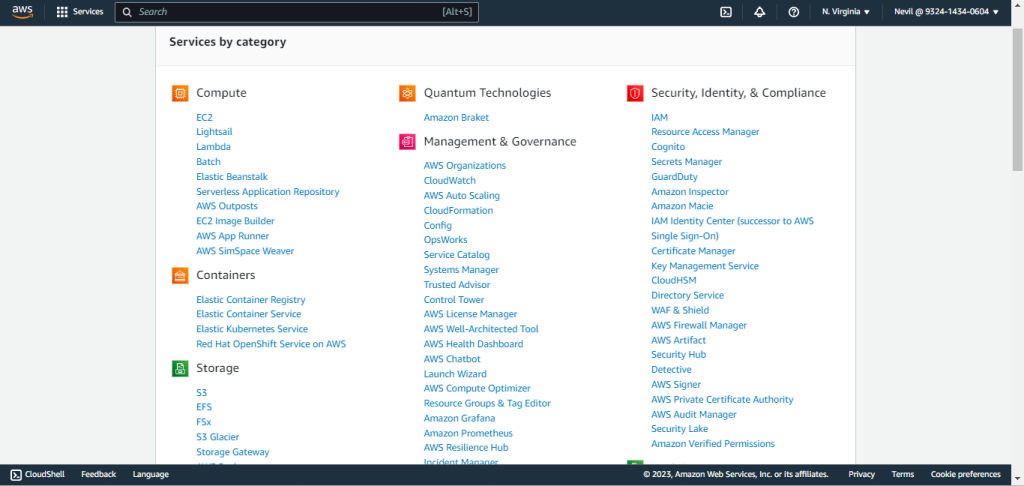Screen dimensions: 1024x486
Task: Open Elastic Beanstalk link
Action: point(232,177)
